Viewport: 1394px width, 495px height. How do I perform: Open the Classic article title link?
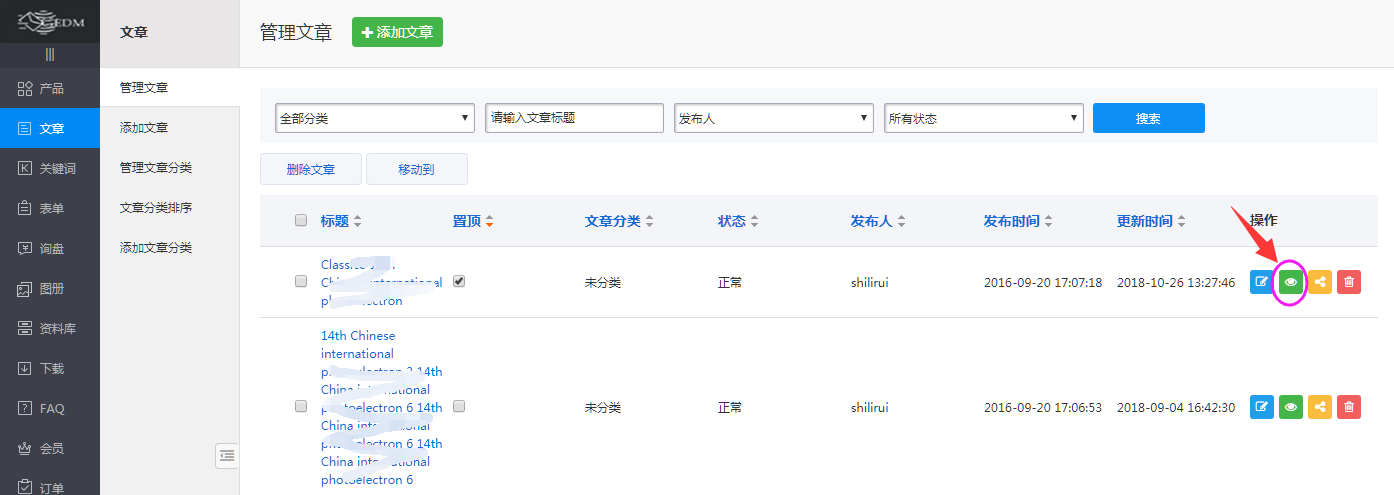(x=381, y=282)
